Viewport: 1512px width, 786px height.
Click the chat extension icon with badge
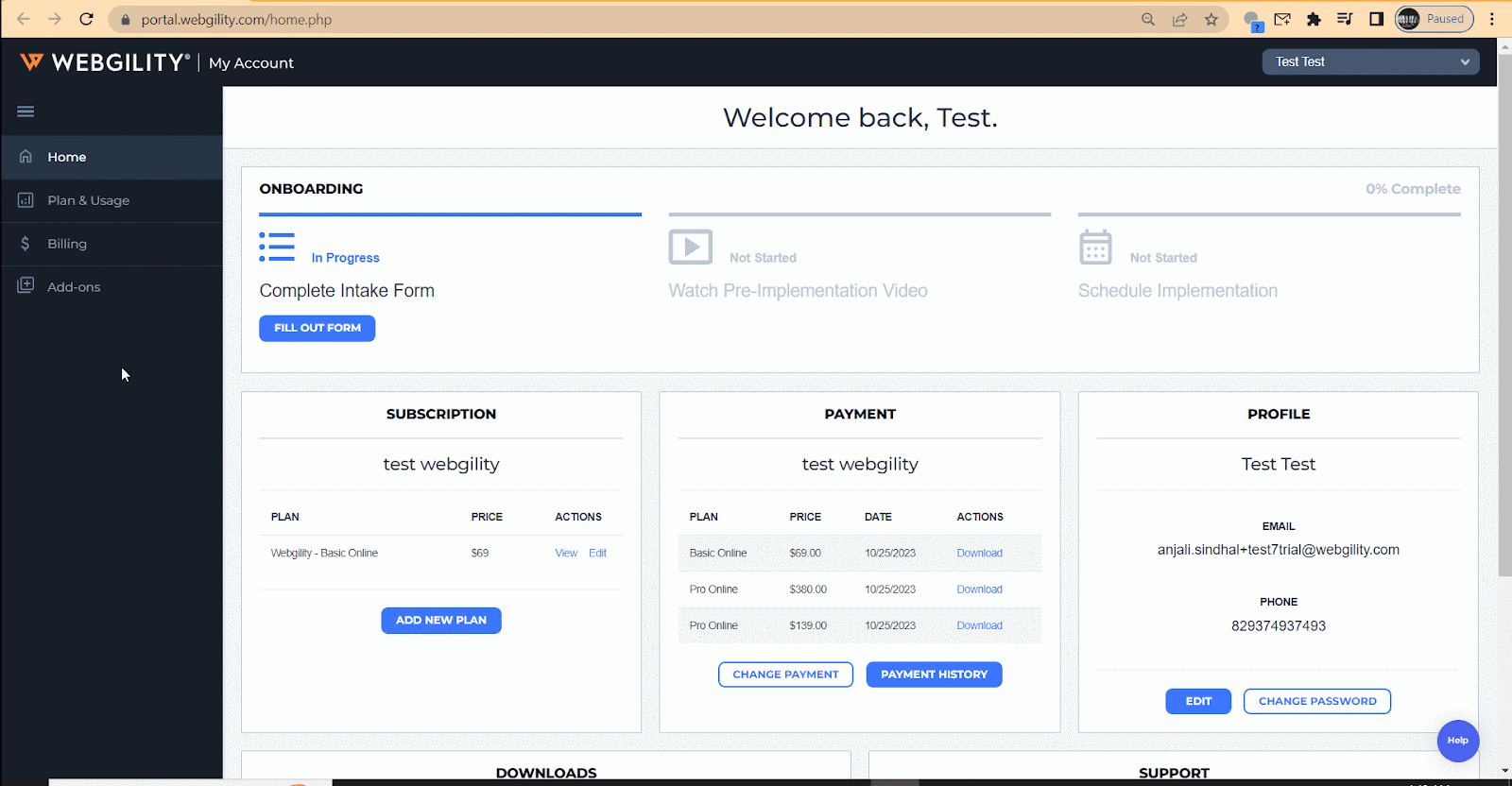(1252, 20)
